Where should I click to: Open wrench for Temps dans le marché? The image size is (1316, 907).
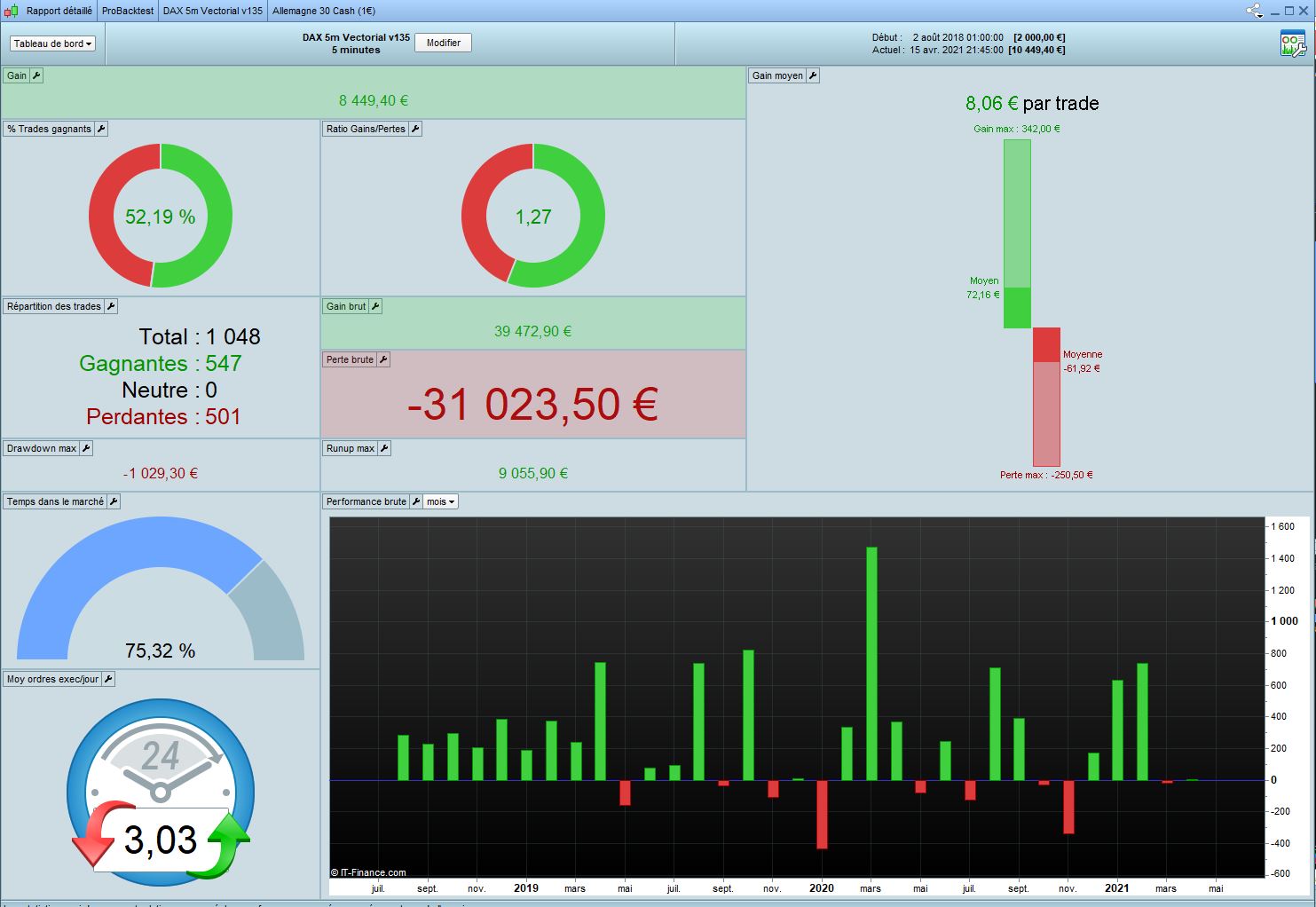tap(114, 501)
